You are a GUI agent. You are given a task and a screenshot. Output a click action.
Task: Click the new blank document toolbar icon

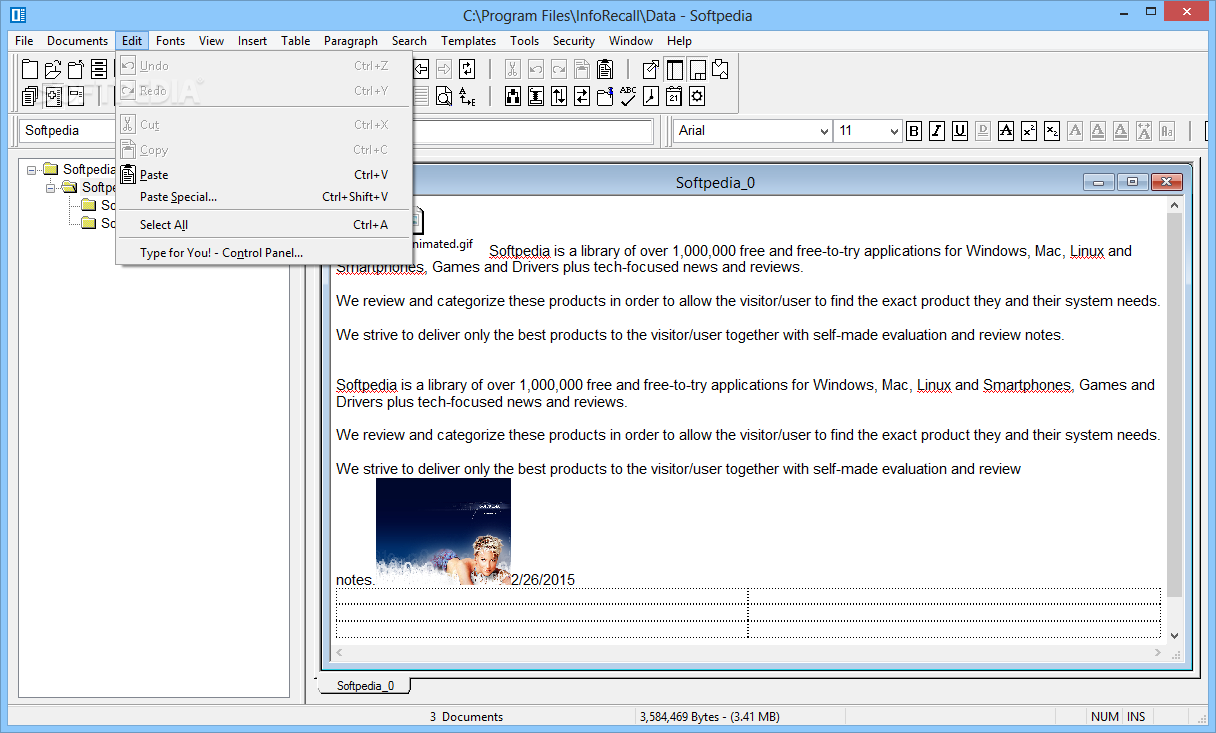coord(30,69)
